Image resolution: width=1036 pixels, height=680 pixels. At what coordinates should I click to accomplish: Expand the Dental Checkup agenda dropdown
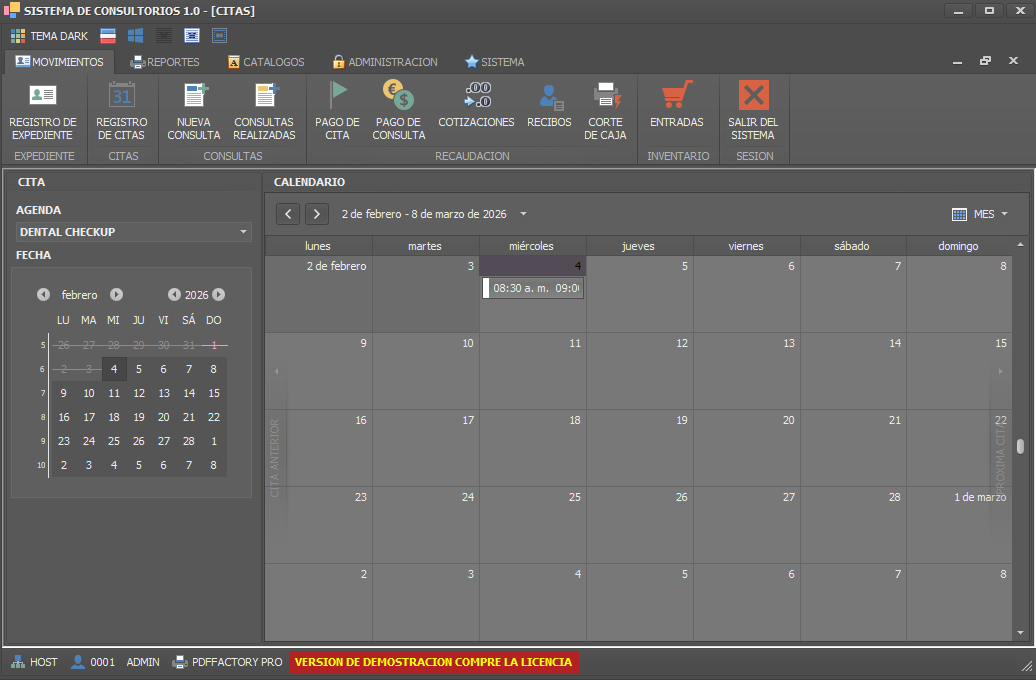[x=244, y=232]
